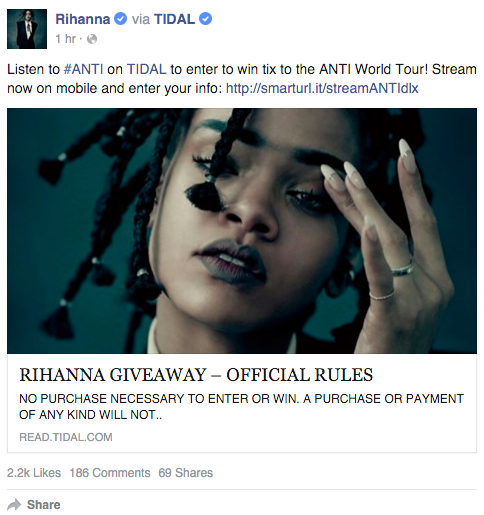Click the verified badge next to TIDAL
484x515 pixels.
point(205,19)
